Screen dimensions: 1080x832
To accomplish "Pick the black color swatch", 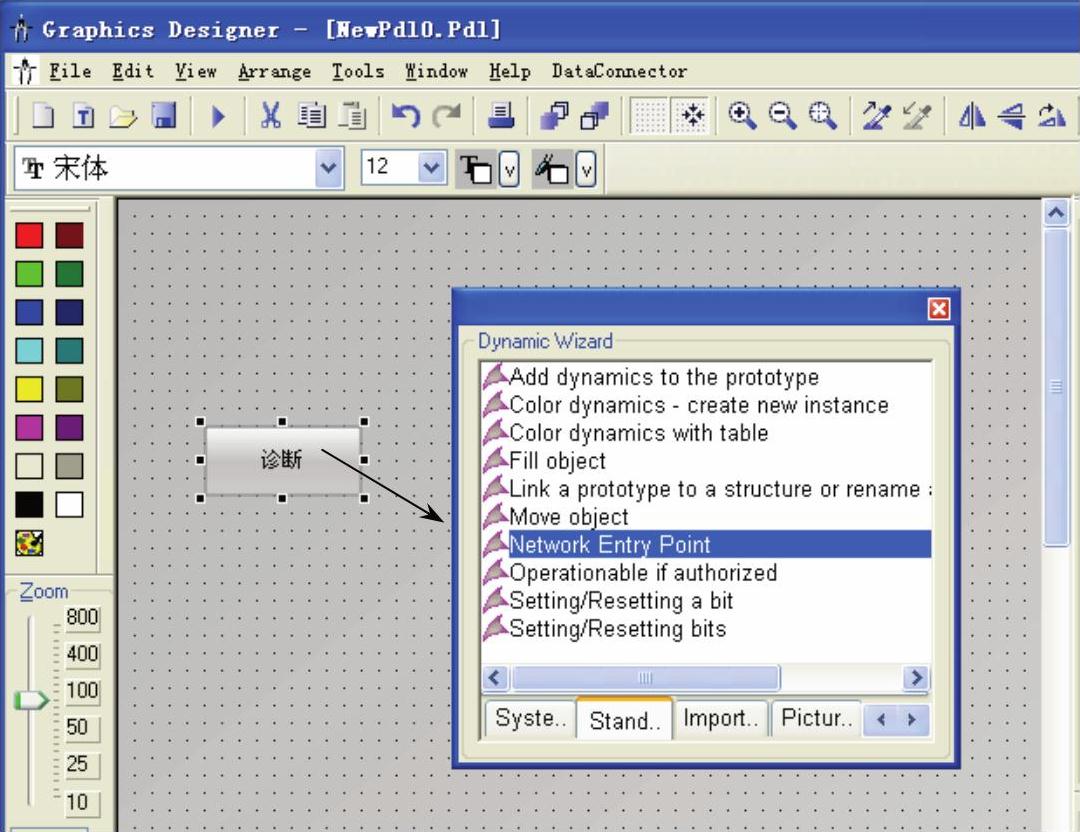I will (x=29, y=504).
